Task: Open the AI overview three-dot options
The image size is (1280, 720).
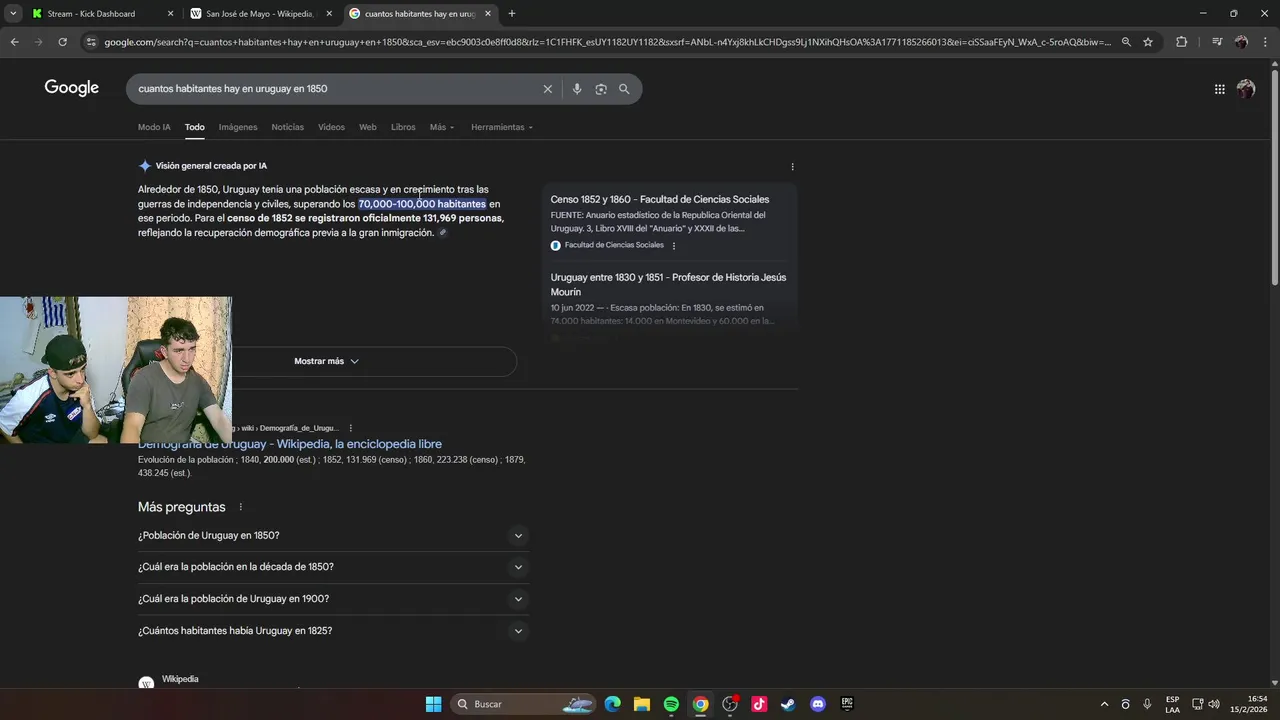Action: point(792,167)
